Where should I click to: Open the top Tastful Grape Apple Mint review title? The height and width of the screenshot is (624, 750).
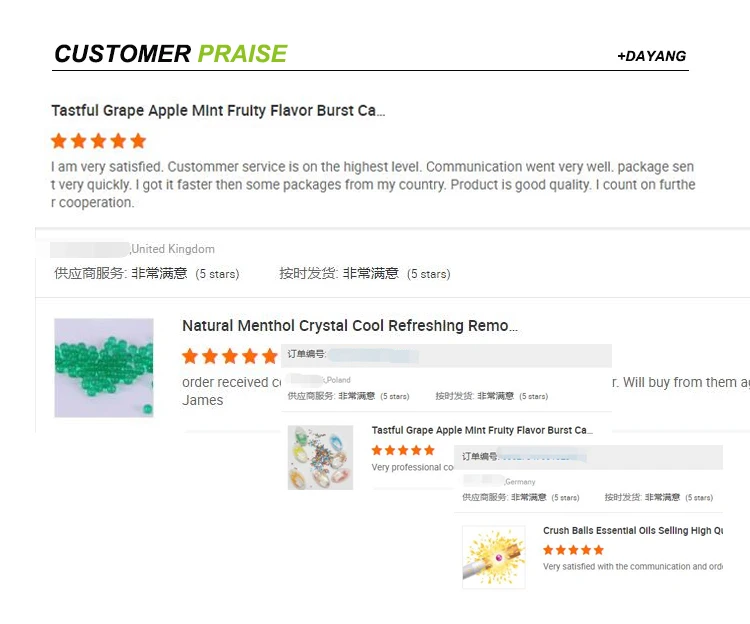point(218,110)
